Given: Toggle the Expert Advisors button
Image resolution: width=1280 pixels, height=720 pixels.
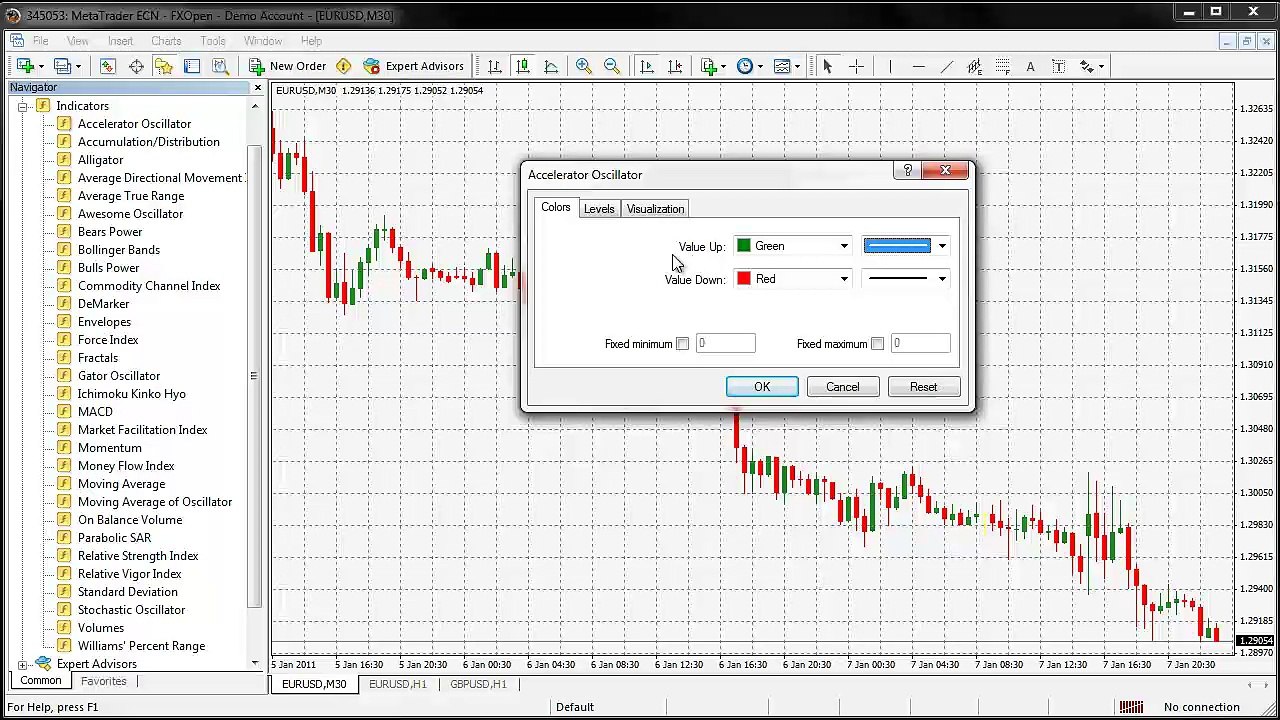Looking at the screenshot, I should point(414,66).
